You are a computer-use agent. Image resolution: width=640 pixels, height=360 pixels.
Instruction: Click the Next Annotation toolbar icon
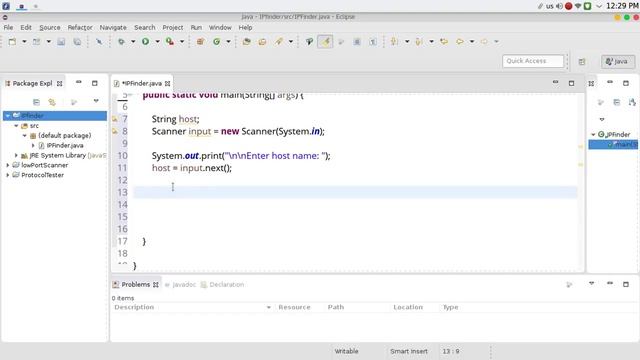tap(394, 42)
